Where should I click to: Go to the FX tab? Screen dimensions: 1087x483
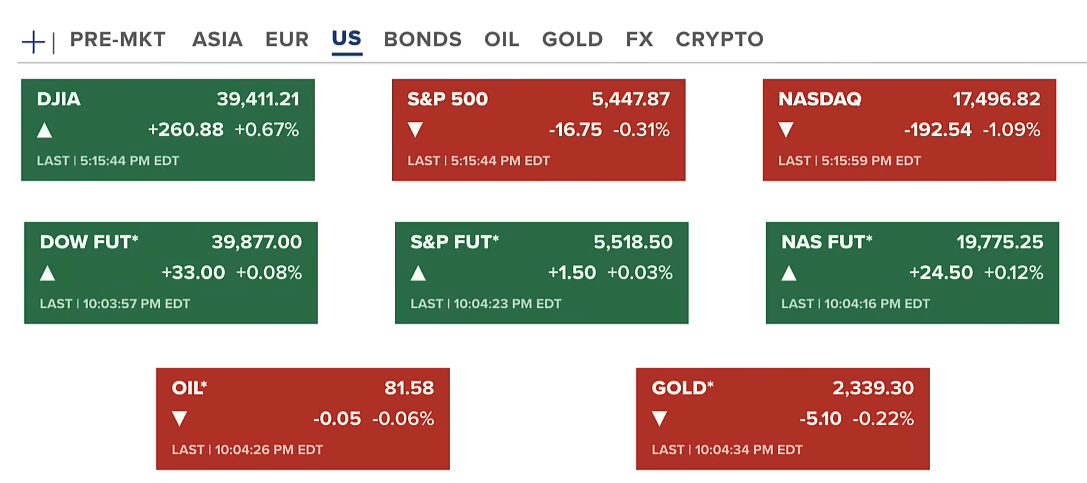click(639, 40)
